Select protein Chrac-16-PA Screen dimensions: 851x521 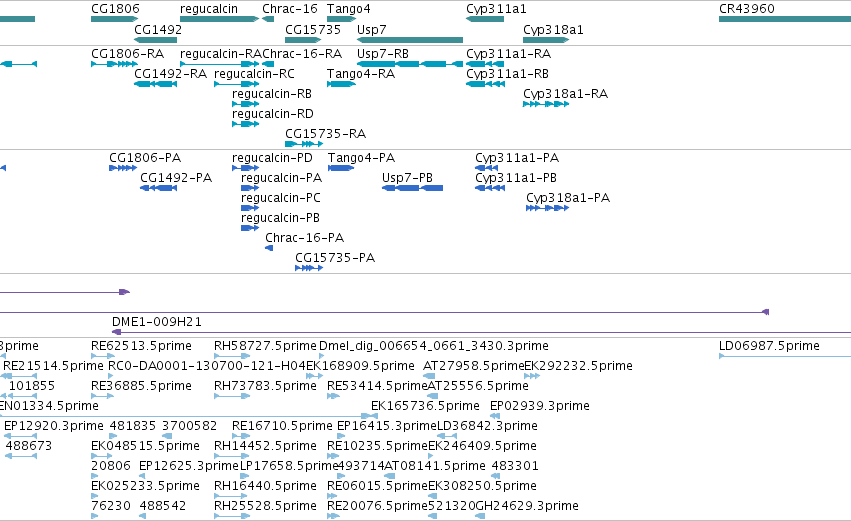[304, 238]
